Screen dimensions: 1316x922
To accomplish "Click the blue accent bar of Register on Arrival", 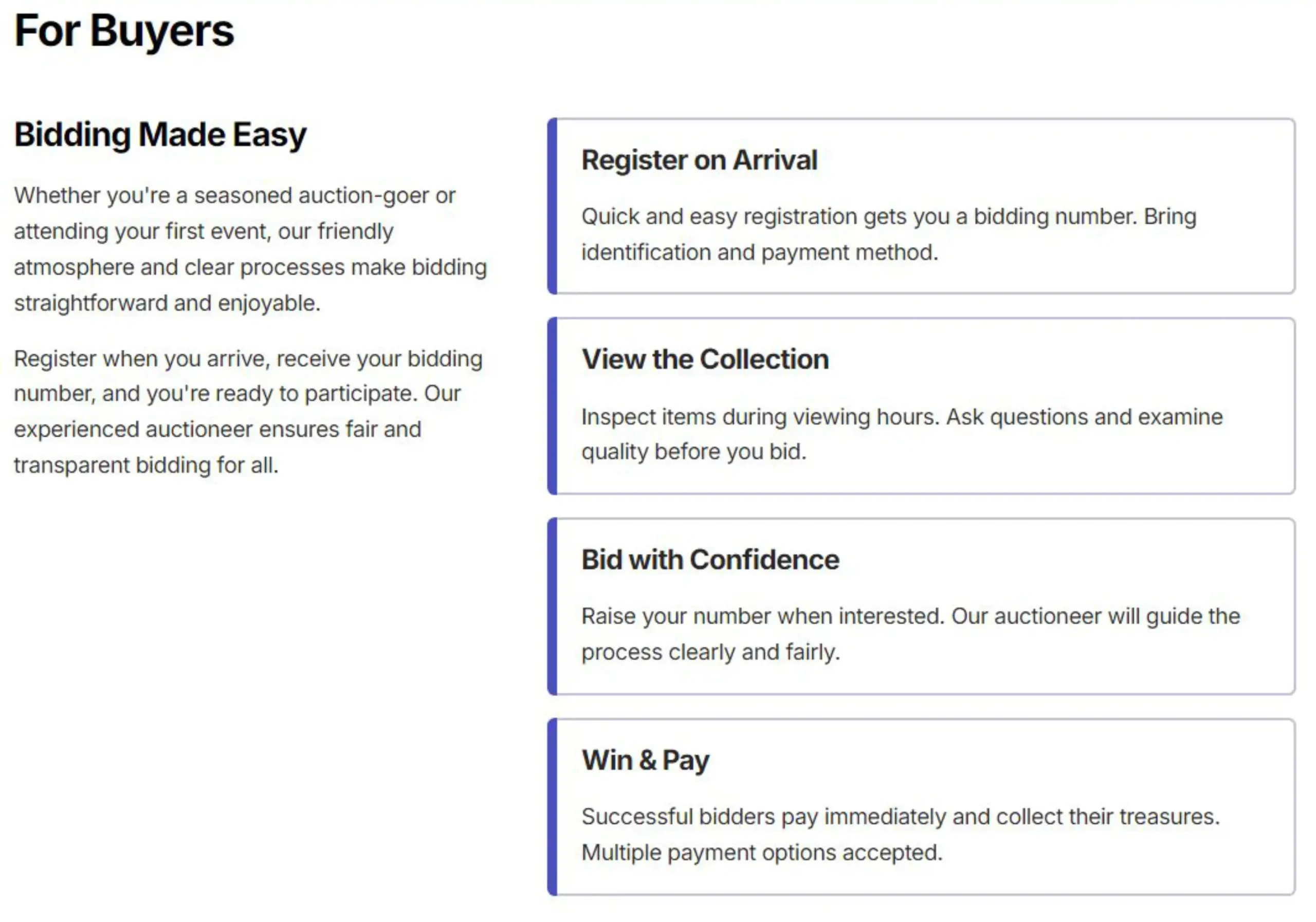I will click(x=553, y=206).
